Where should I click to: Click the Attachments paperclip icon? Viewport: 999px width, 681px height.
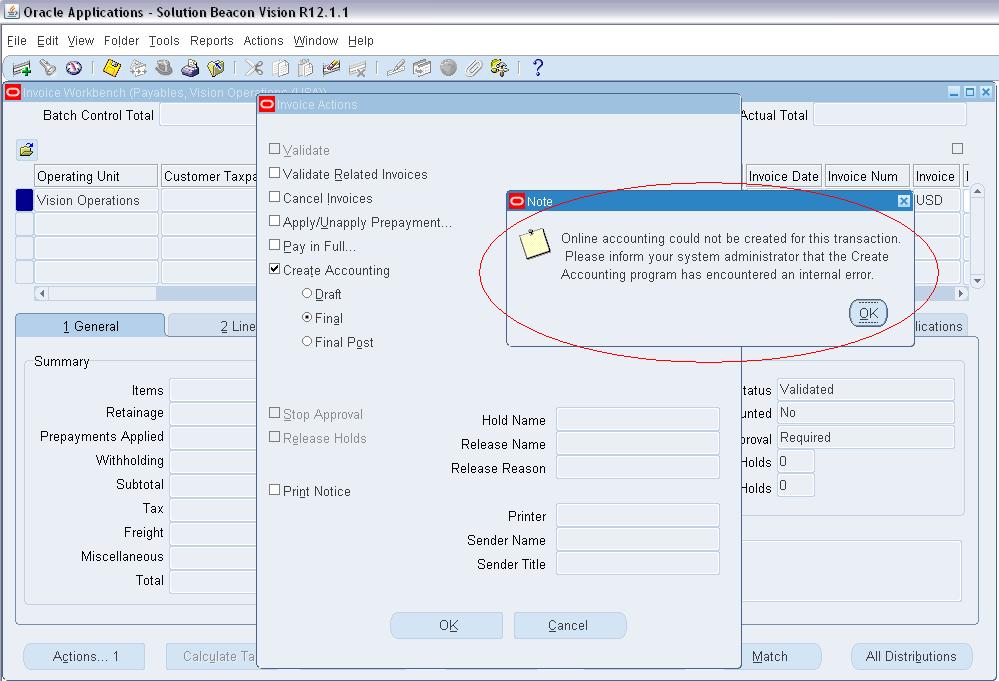point(474,68)
